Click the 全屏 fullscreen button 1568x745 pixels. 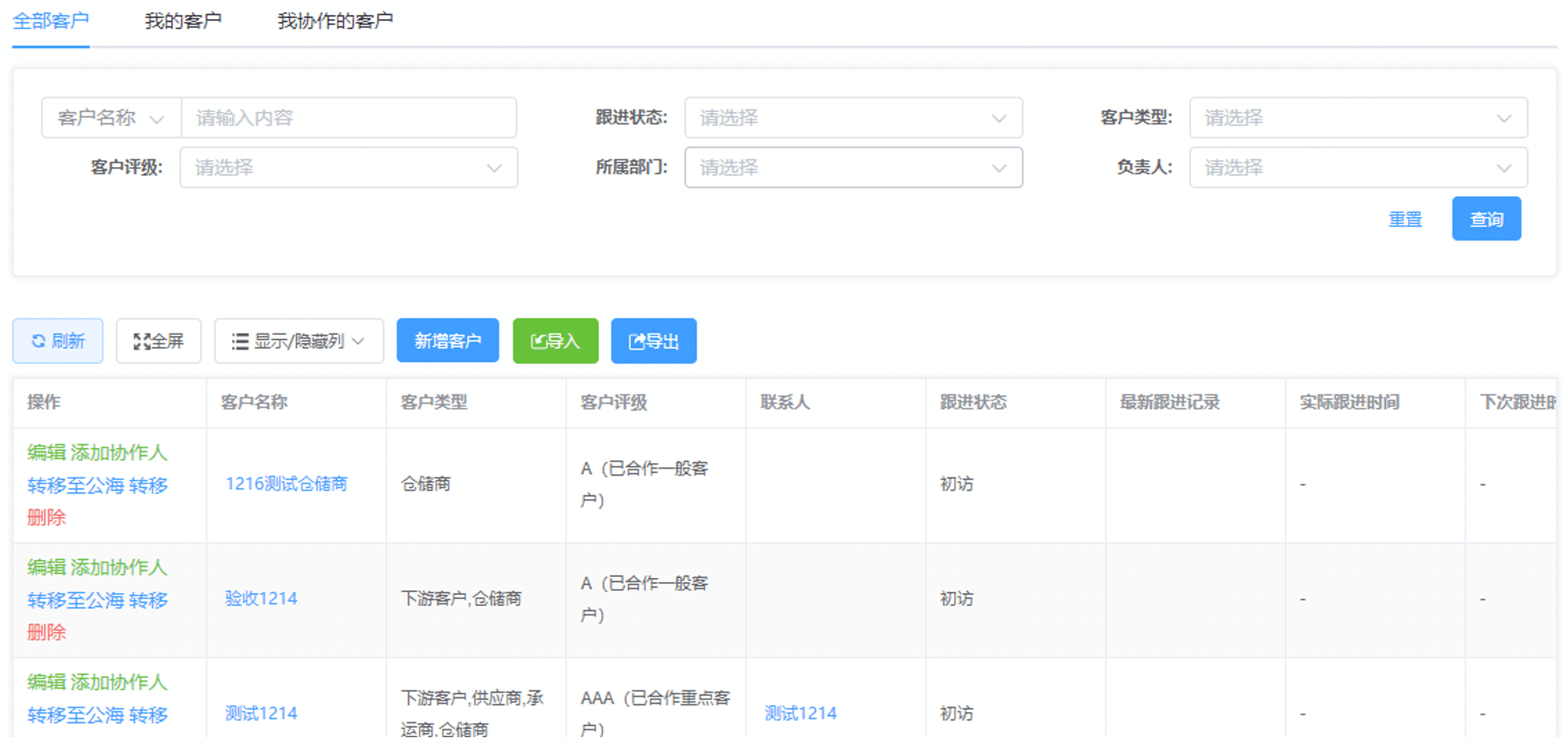coord(159,341)
